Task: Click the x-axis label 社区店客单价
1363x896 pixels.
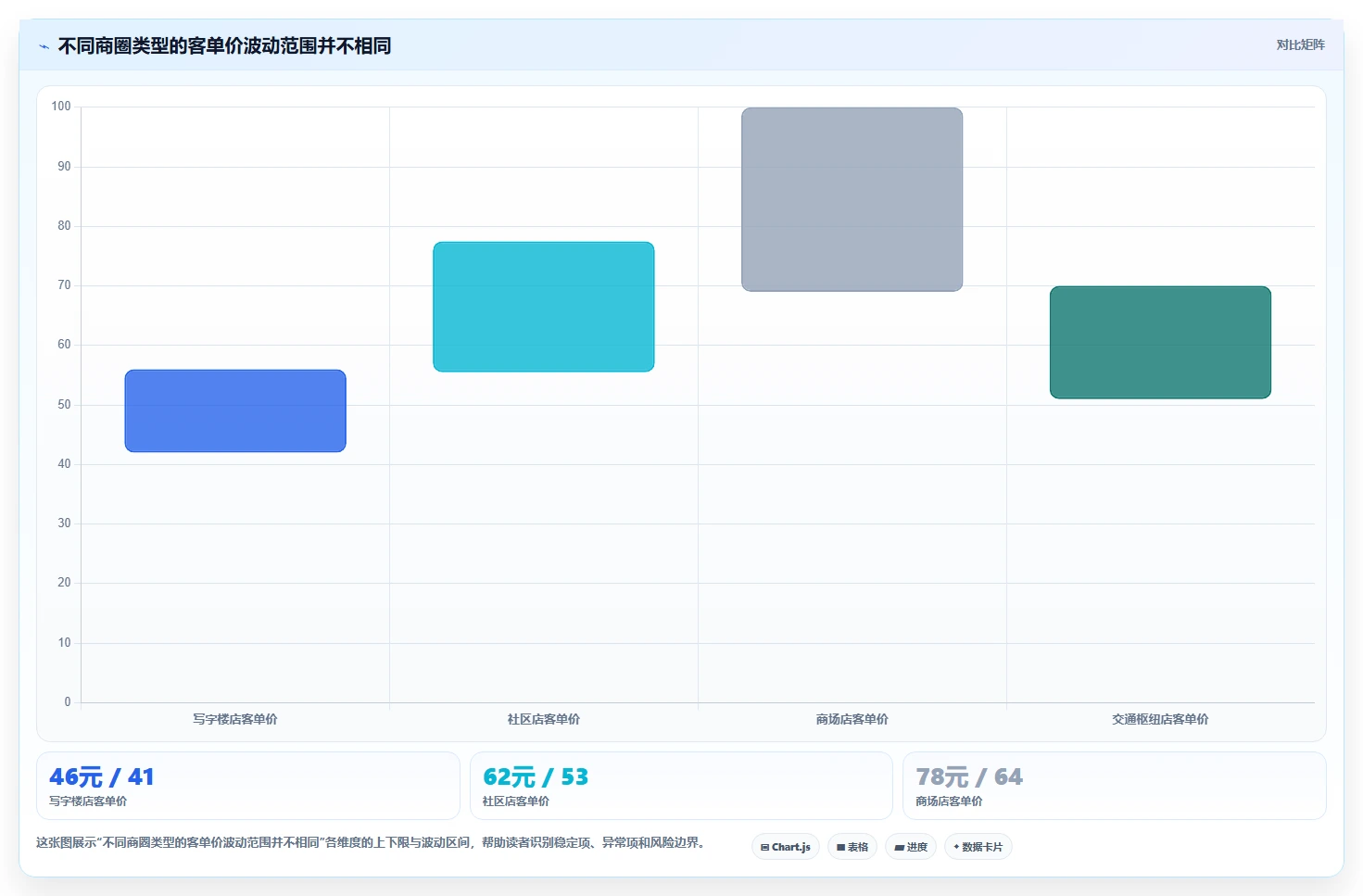Action: pyautogui.click(x=544, y=719)
